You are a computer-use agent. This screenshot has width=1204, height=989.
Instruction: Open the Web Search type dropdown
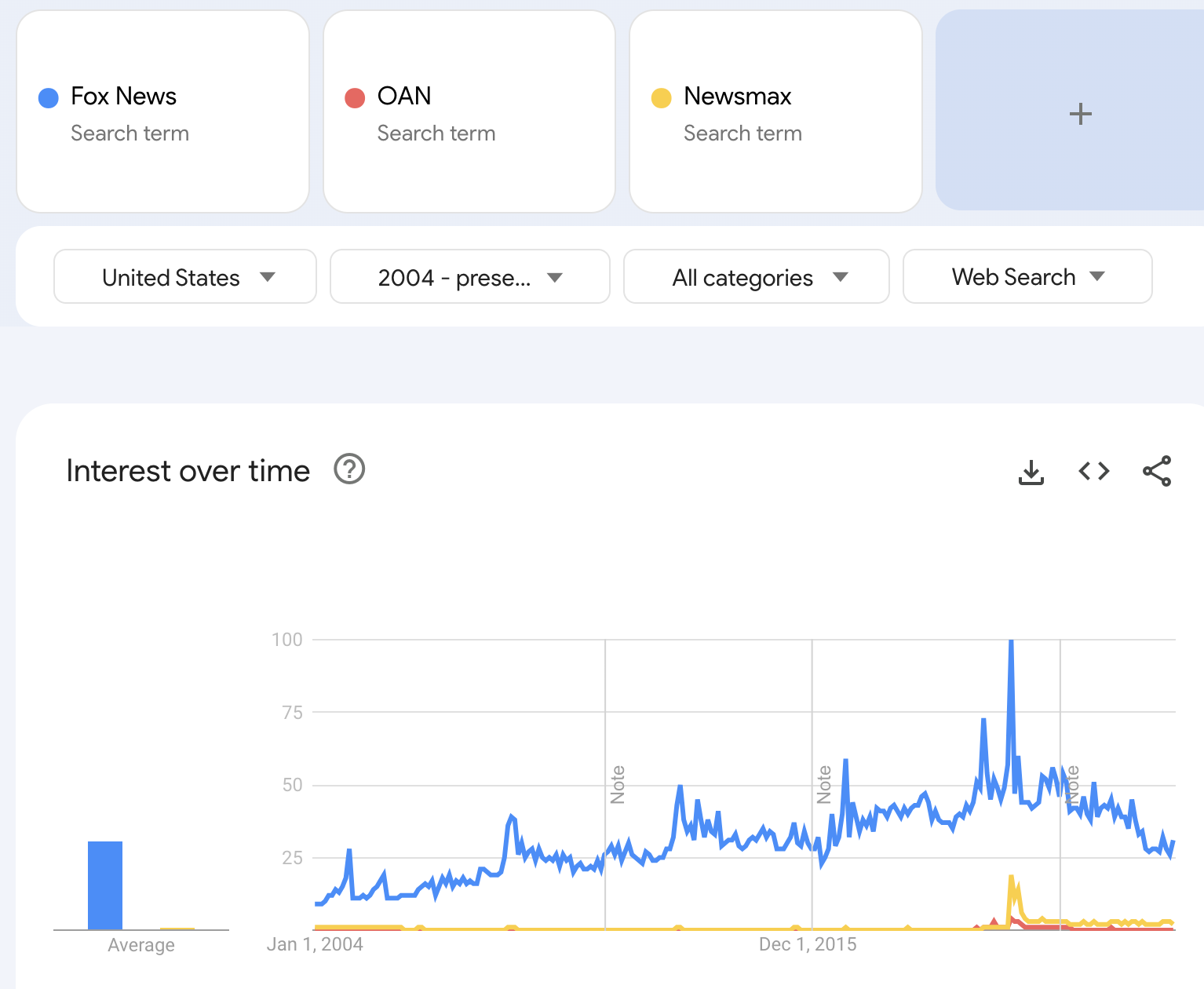click(x=1027, y=276)
